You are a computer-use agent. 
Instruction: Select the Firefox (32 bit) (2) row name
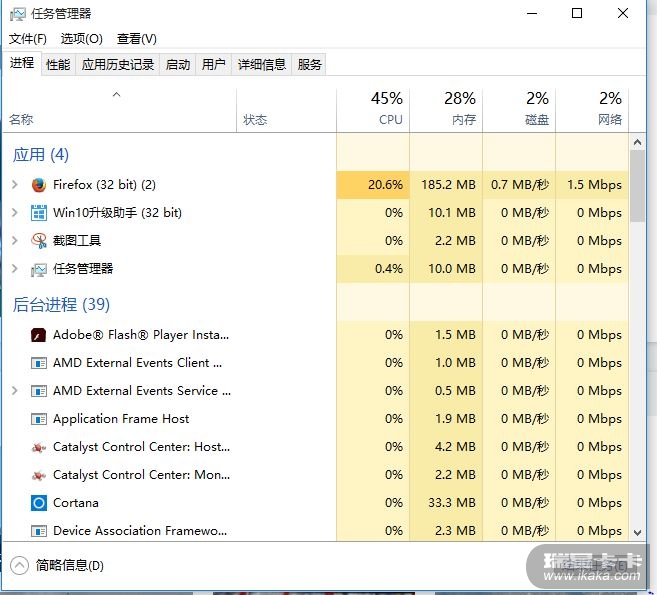coord(104,185)
